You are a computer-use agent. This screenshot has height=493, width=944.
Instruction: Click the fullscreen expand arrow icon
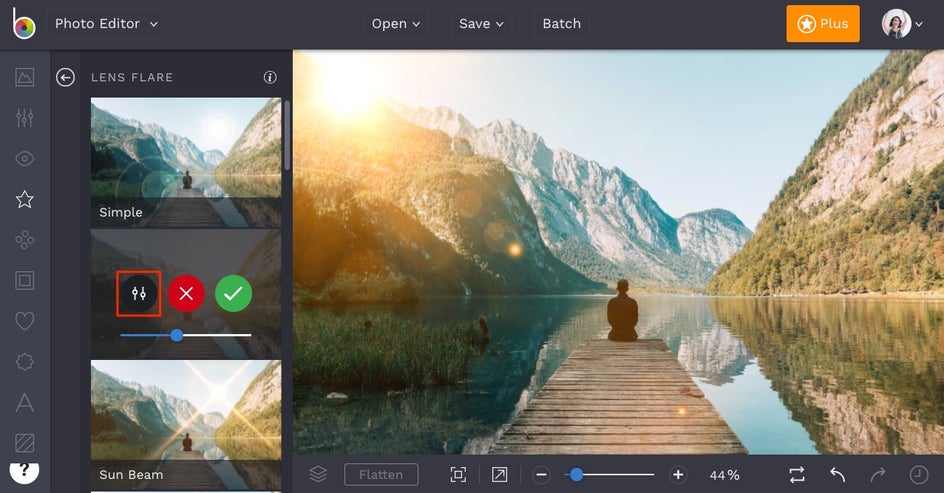pos(499,474)
